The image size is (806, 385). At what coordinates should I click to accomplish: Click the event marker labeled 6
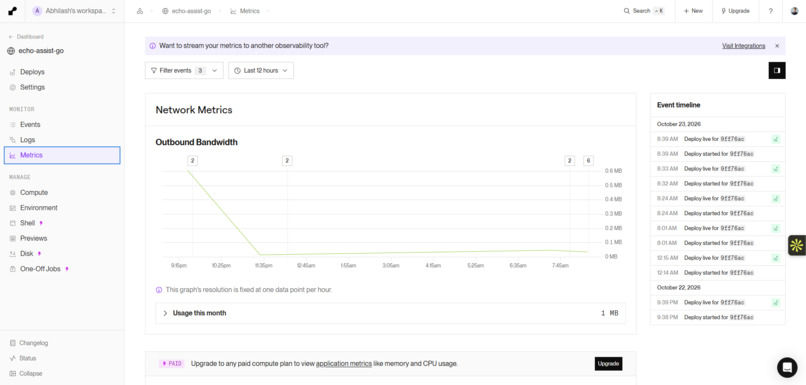click(x=588, y=161)
